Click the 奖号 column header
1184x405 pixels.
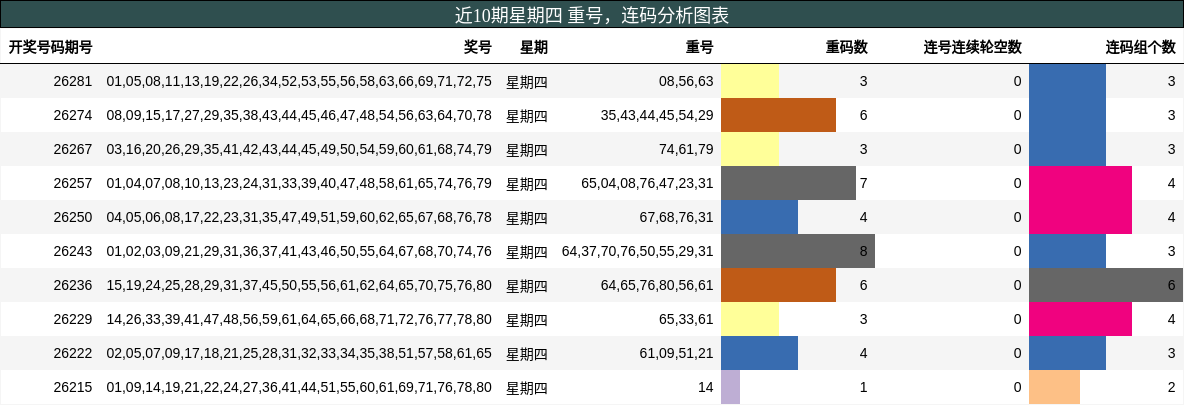[x=477, y=48]
